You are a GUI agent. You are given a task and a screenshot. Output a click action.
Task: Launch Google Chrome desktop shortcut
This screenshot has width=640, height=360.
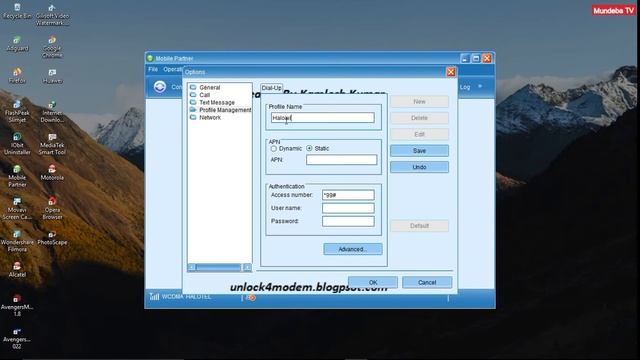point(52,47)
